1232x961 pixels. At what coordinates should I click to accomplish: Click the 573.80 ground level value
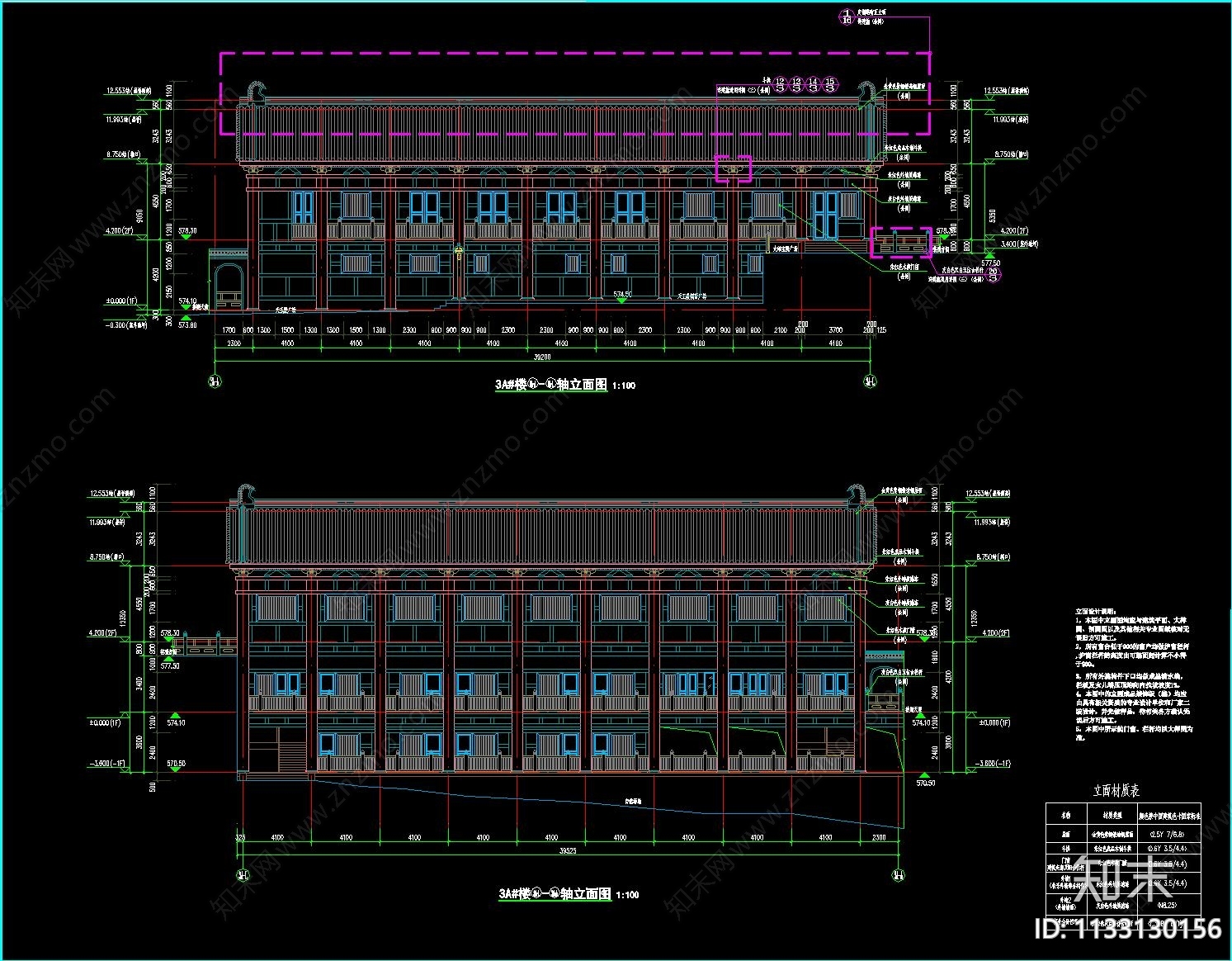coord(187,324)
